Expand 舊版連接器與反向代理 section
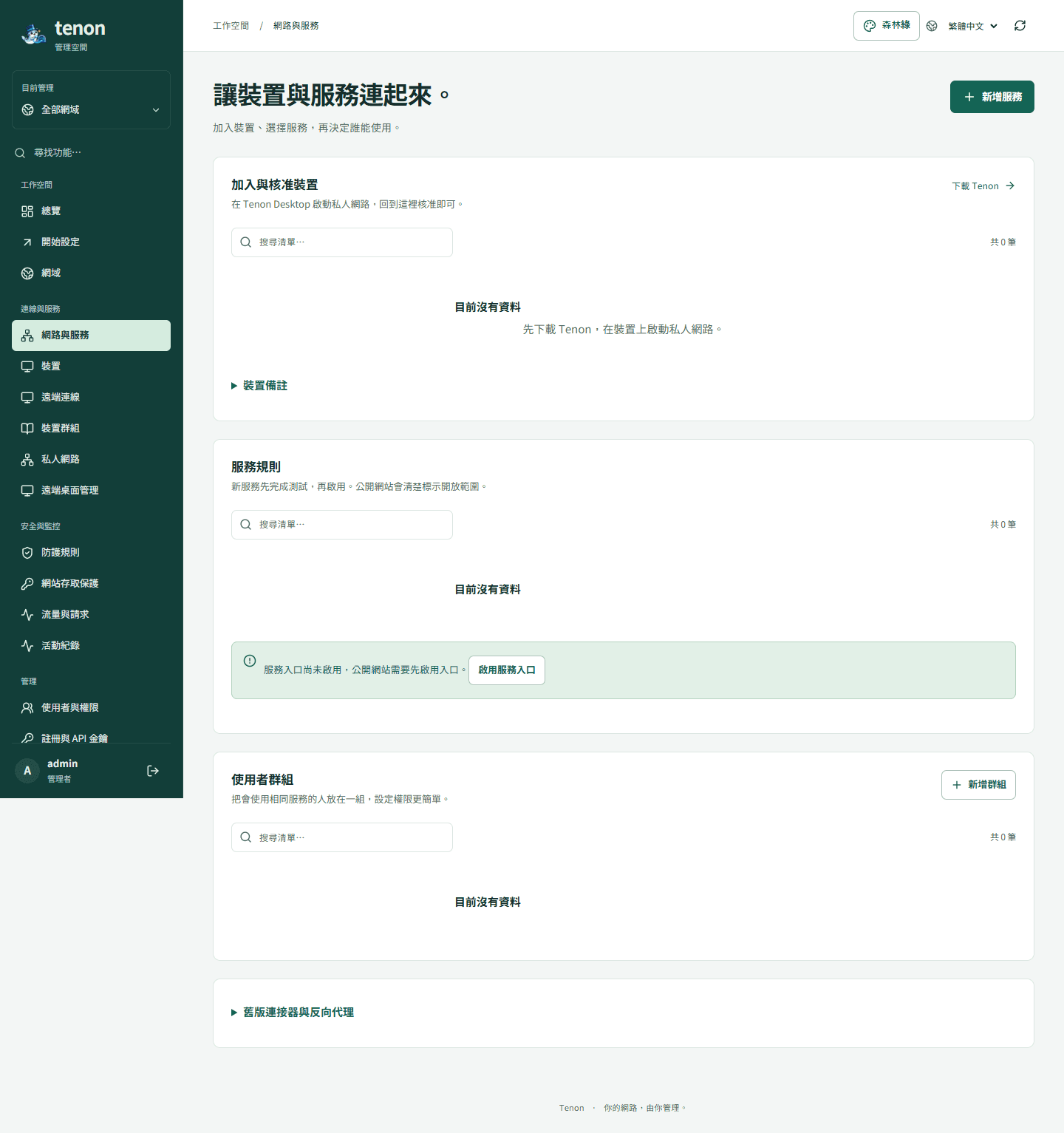 pyautogui.click(x=293, y=1013)
